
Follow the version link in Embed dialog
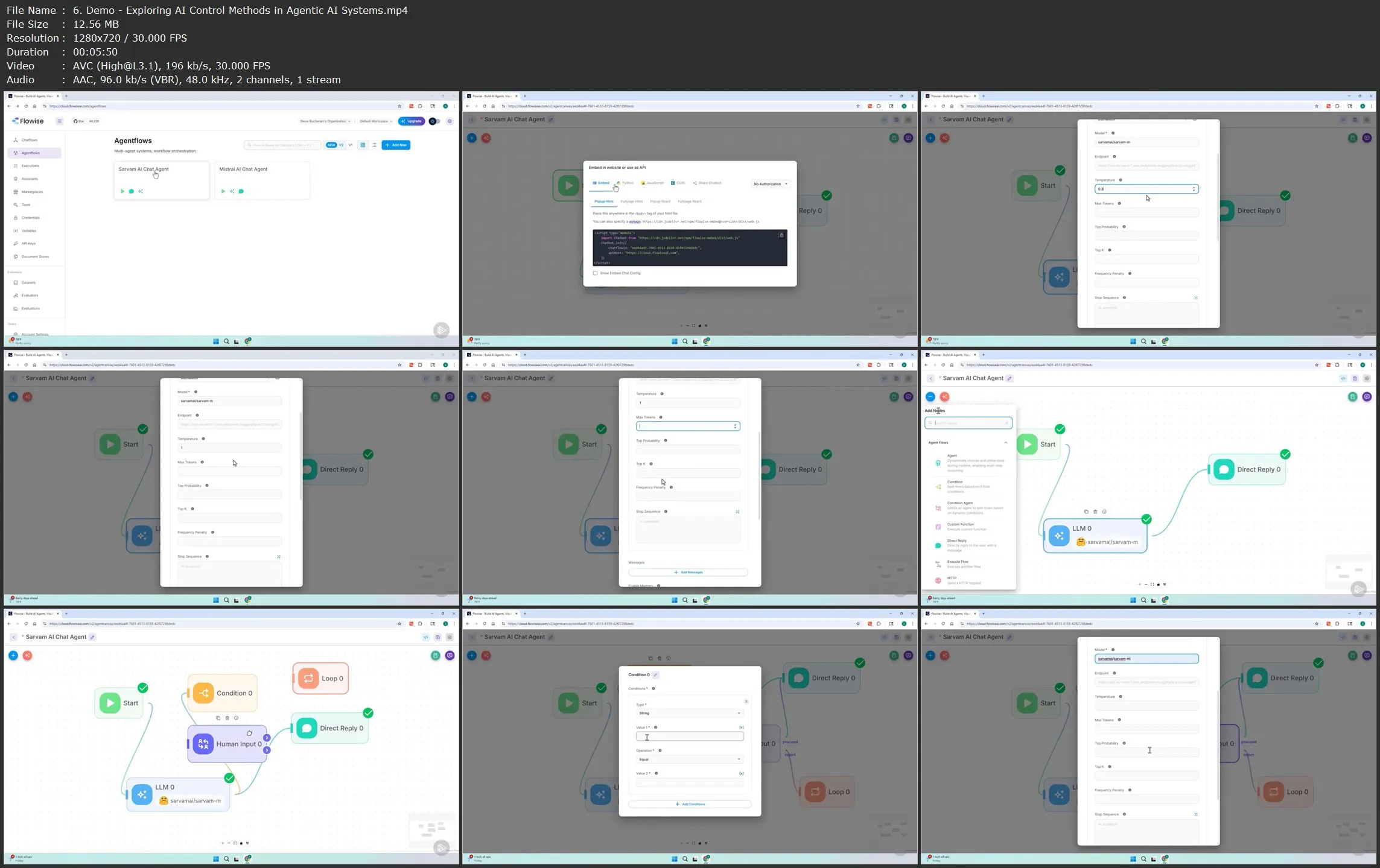pos(634,222)
